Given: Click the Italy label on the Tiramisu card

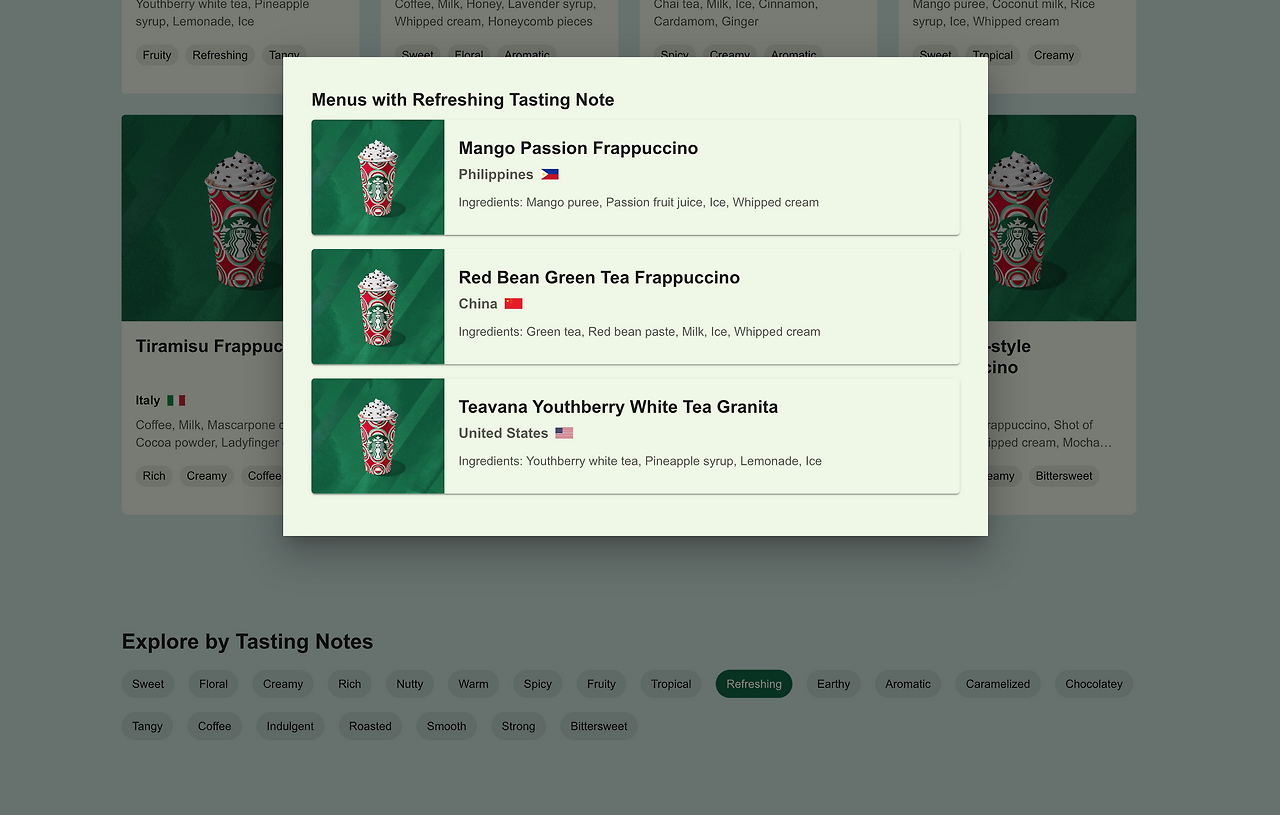Looking at the screenshot, I should tap(148, 400).
